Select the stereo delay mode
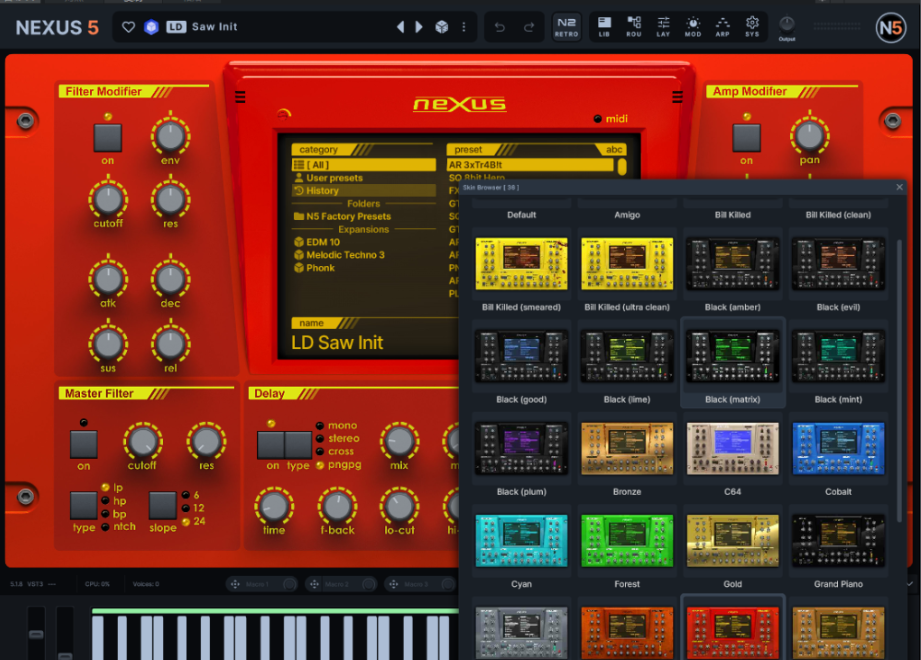 (320, 438)
